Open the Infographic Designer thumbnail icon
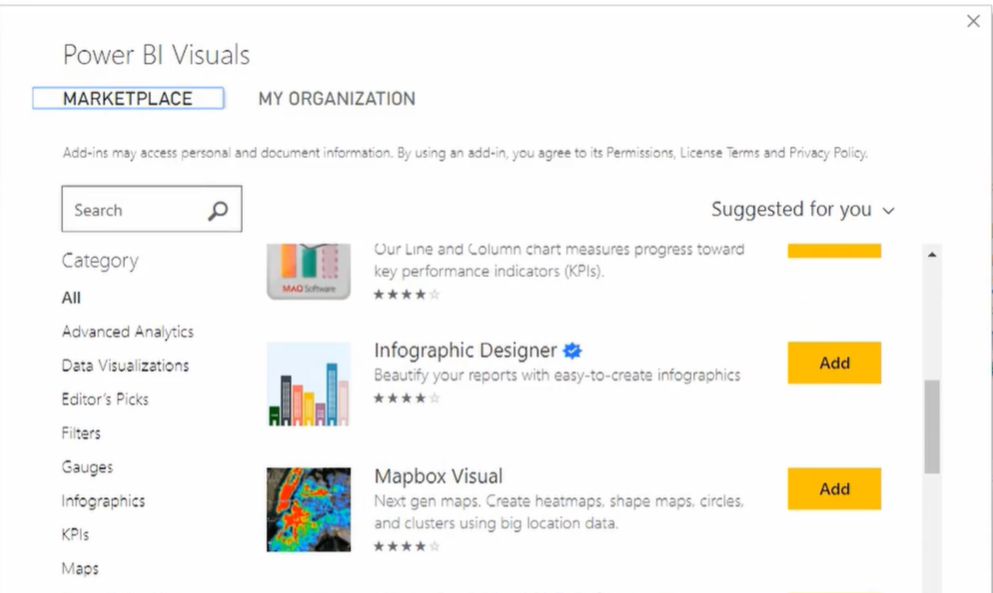This screenshot has height=593, width=993. pyautogui.click(x=308, y=384)
